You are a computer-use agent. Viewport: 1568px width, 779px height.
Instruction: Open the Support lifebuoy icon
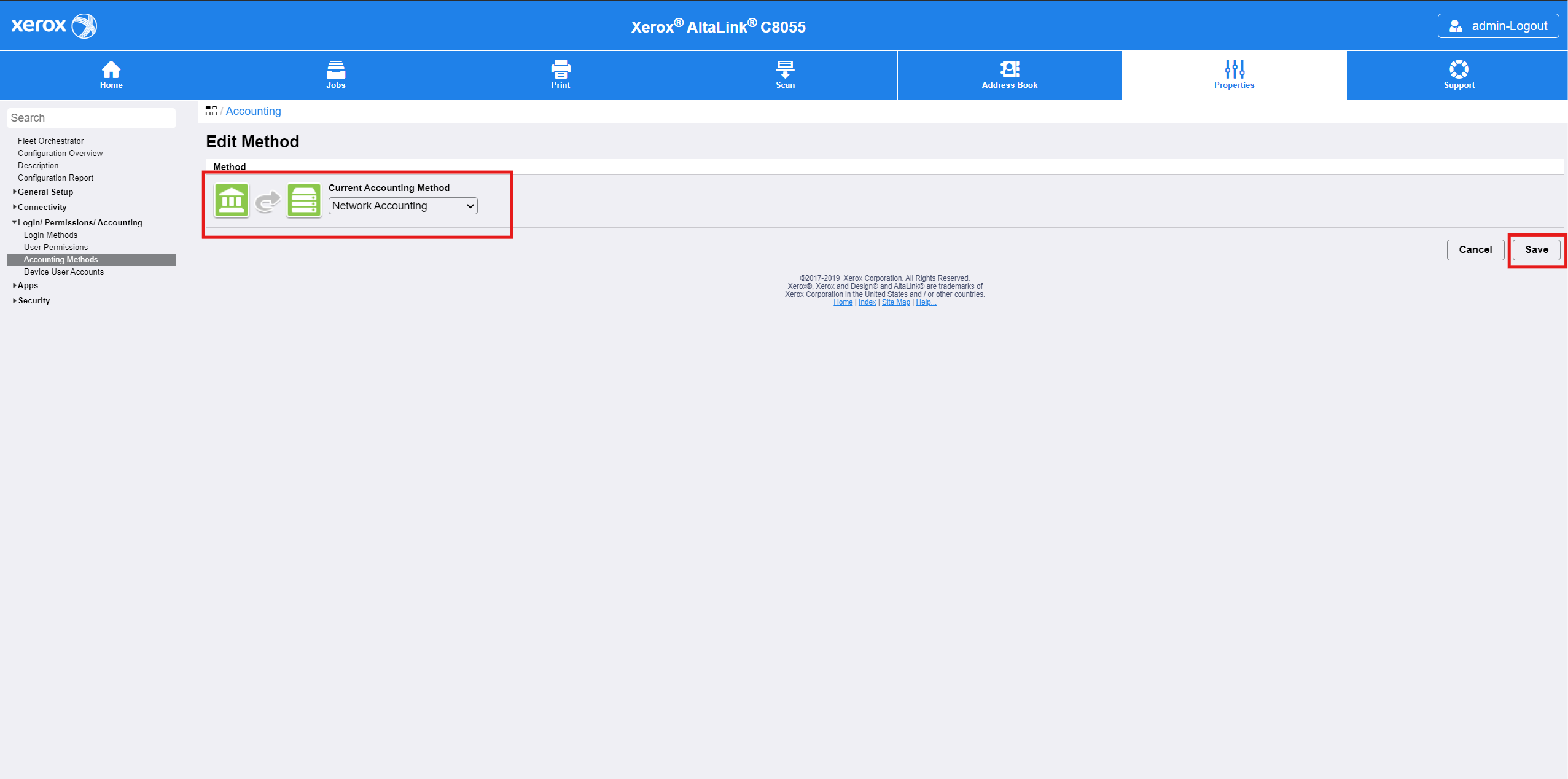coord(1459,69)
